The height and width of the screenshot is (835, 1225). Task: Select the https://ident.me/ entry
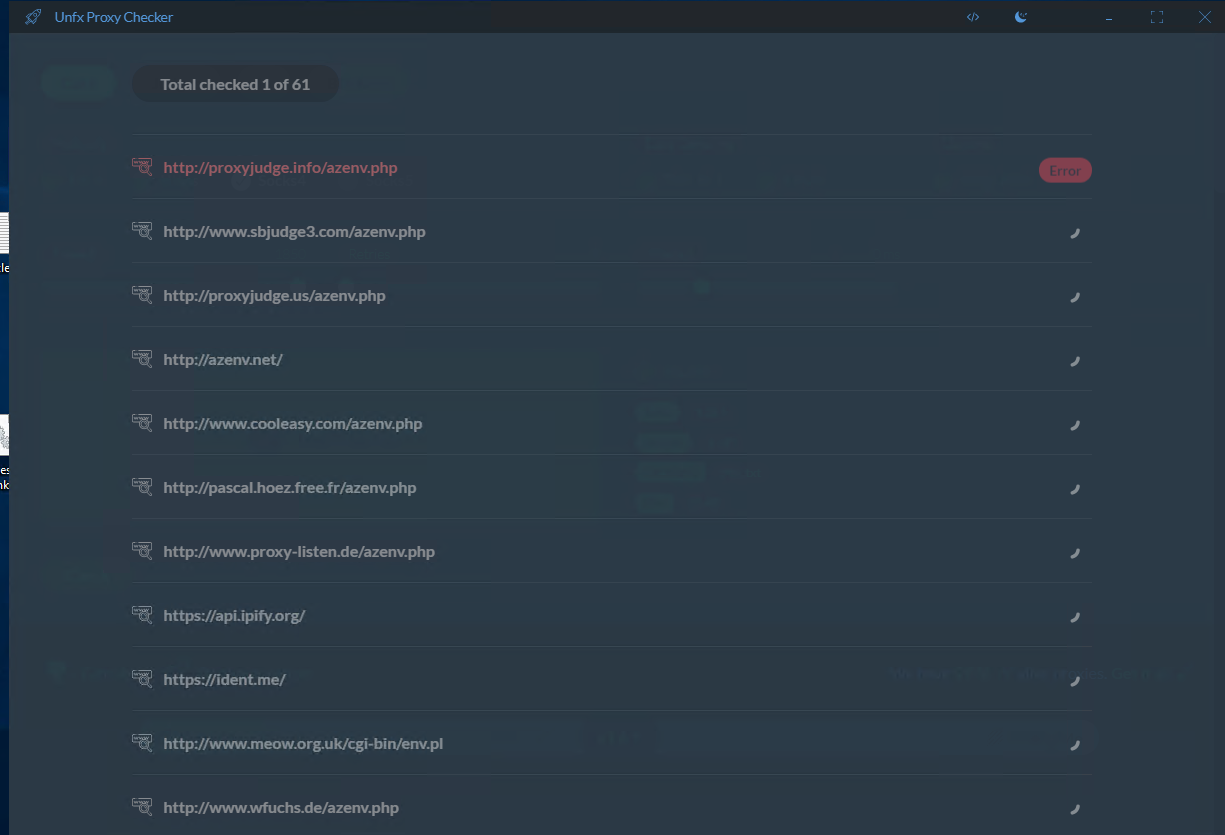click(224, 680)
